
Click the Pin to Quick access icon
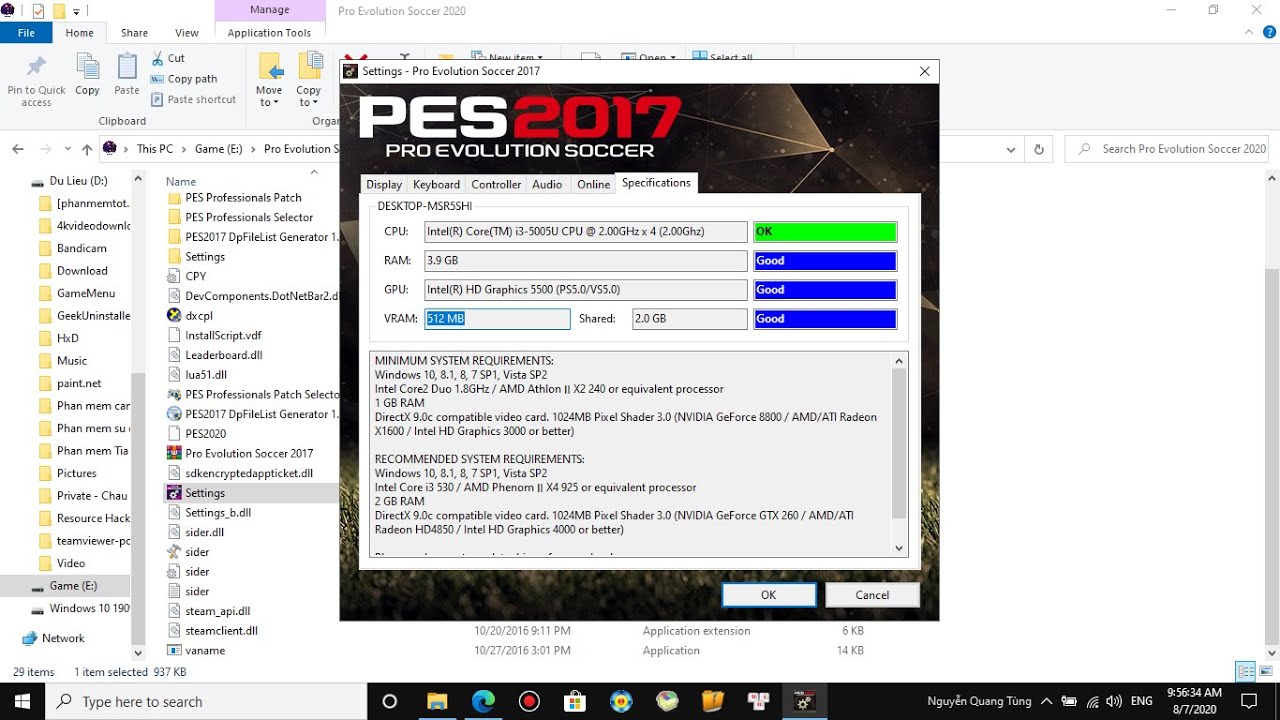pyautogui.click(x=36, y=68)
